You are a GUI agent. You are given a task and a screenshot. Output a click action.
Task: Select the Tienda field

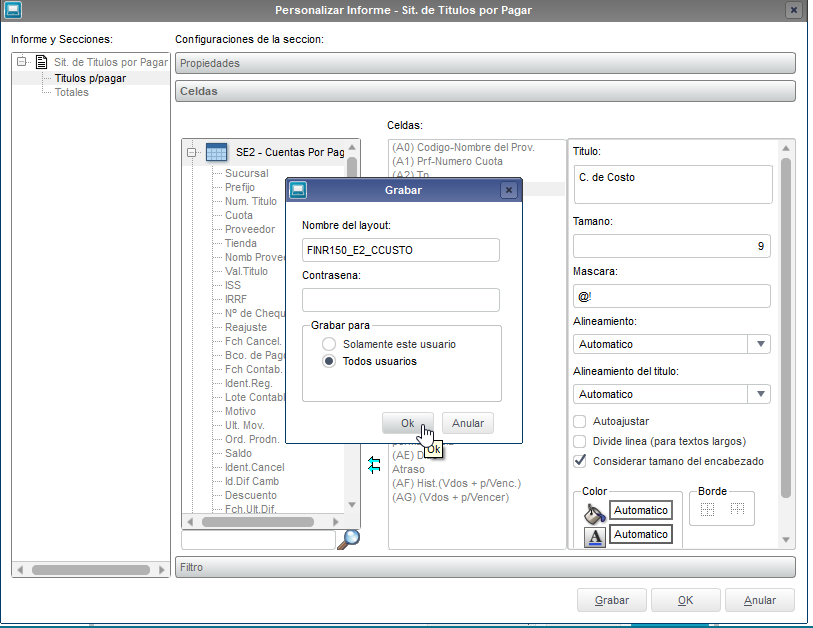241,243
